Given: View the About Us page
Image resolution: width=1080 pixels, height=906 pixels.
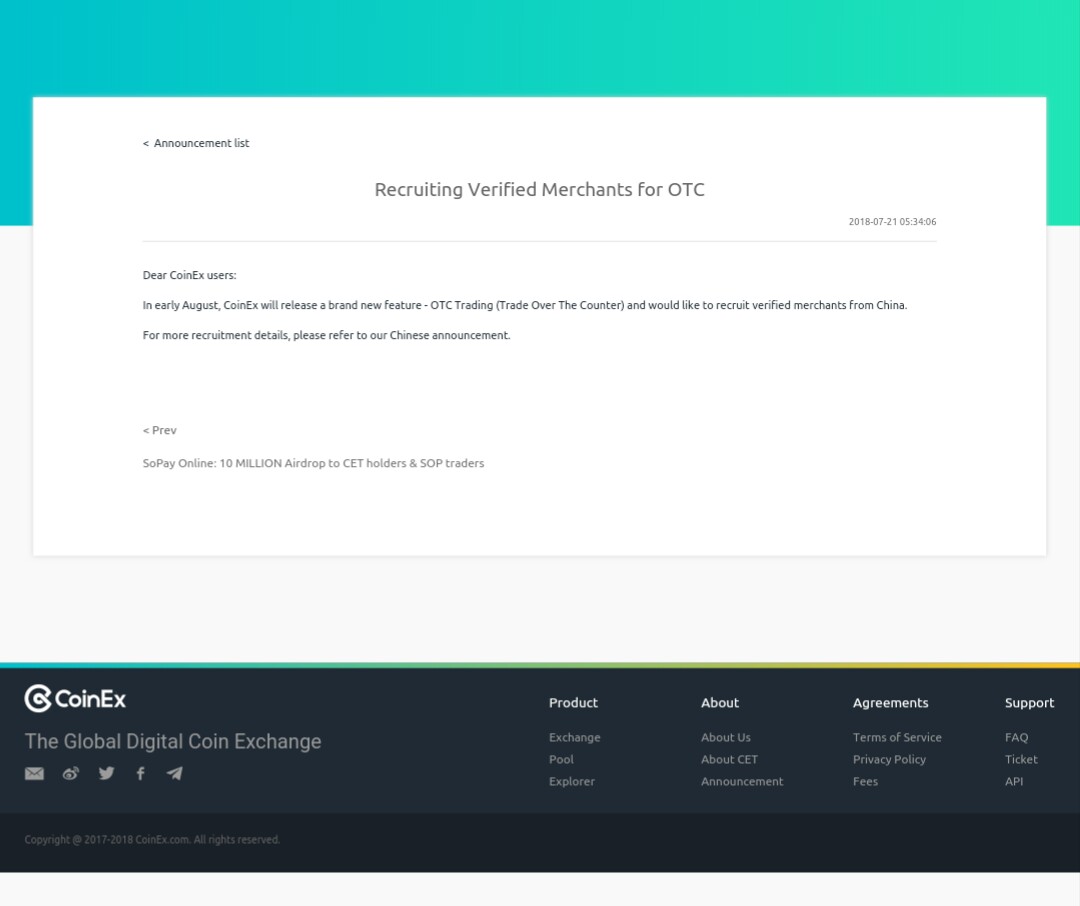Looking at the screenshot, I should click(x=725, y=737).
